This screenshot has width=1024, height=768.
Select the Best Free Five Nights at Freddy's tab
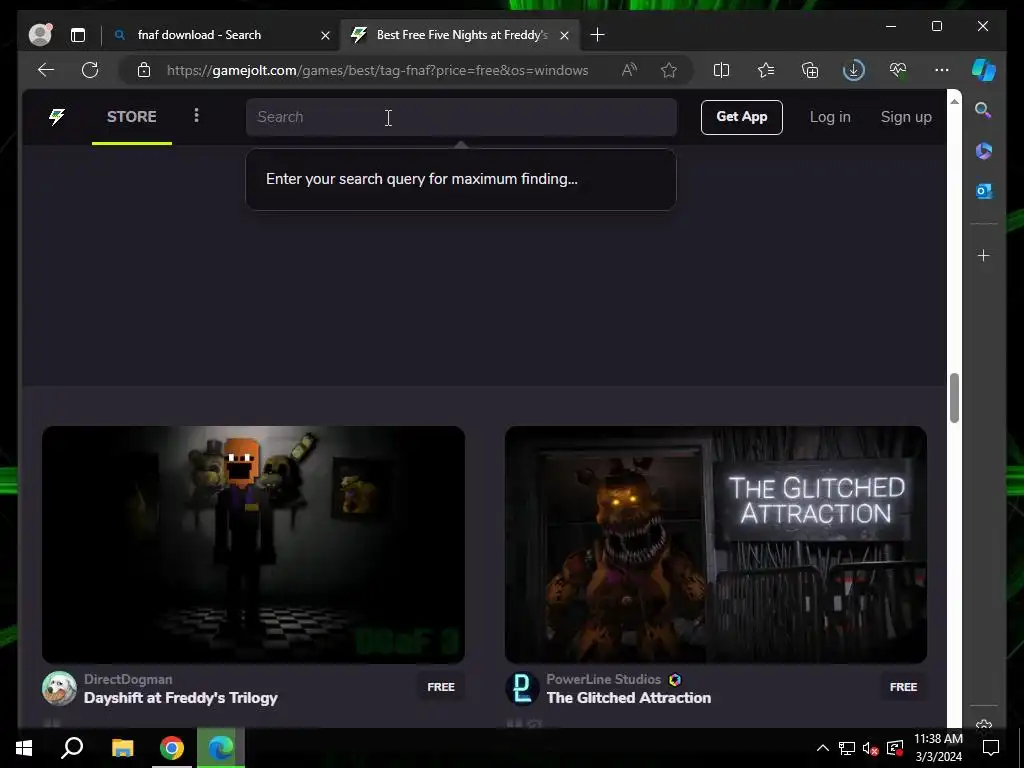point(462,35)
